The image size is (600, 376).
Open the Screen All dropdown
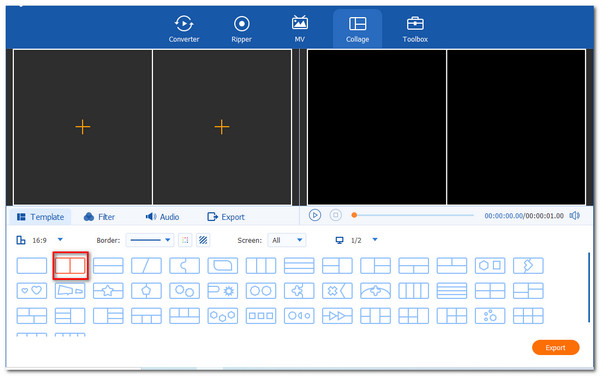287,240
